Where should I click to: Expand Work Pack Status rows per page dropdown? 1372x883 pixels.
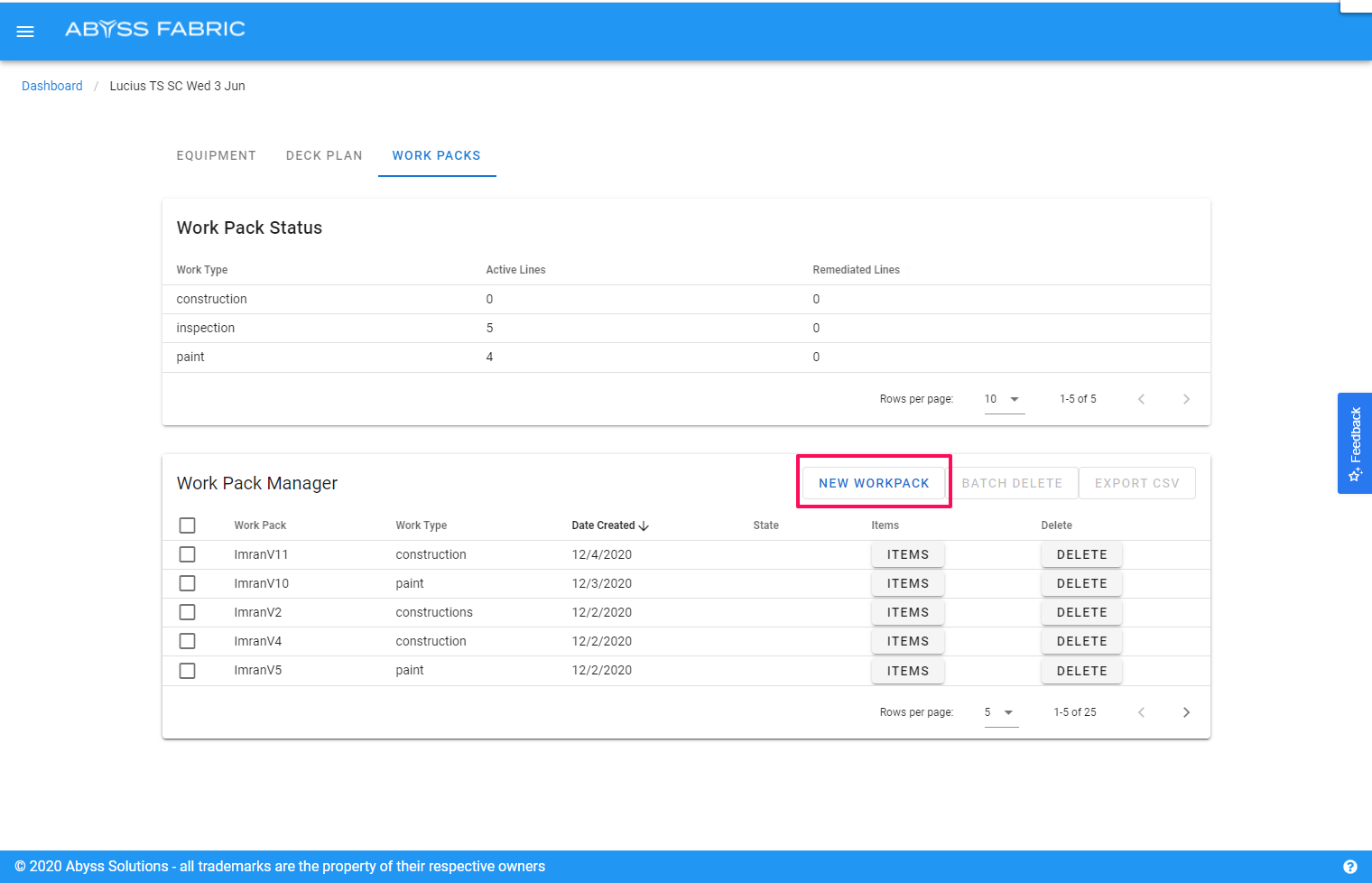click(1004, 399)
